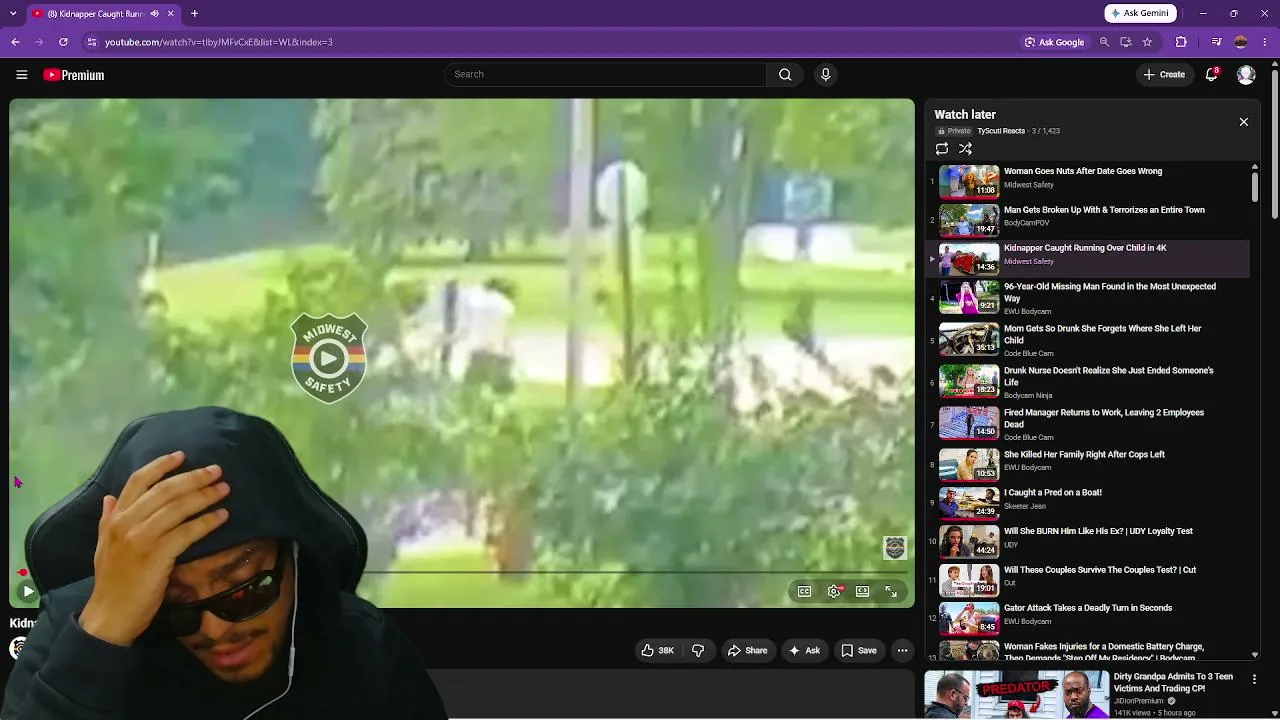The width and height of the screenshot is (1280, 720).
Task: Seek using the video progress bar
Action: pos(462,573)
